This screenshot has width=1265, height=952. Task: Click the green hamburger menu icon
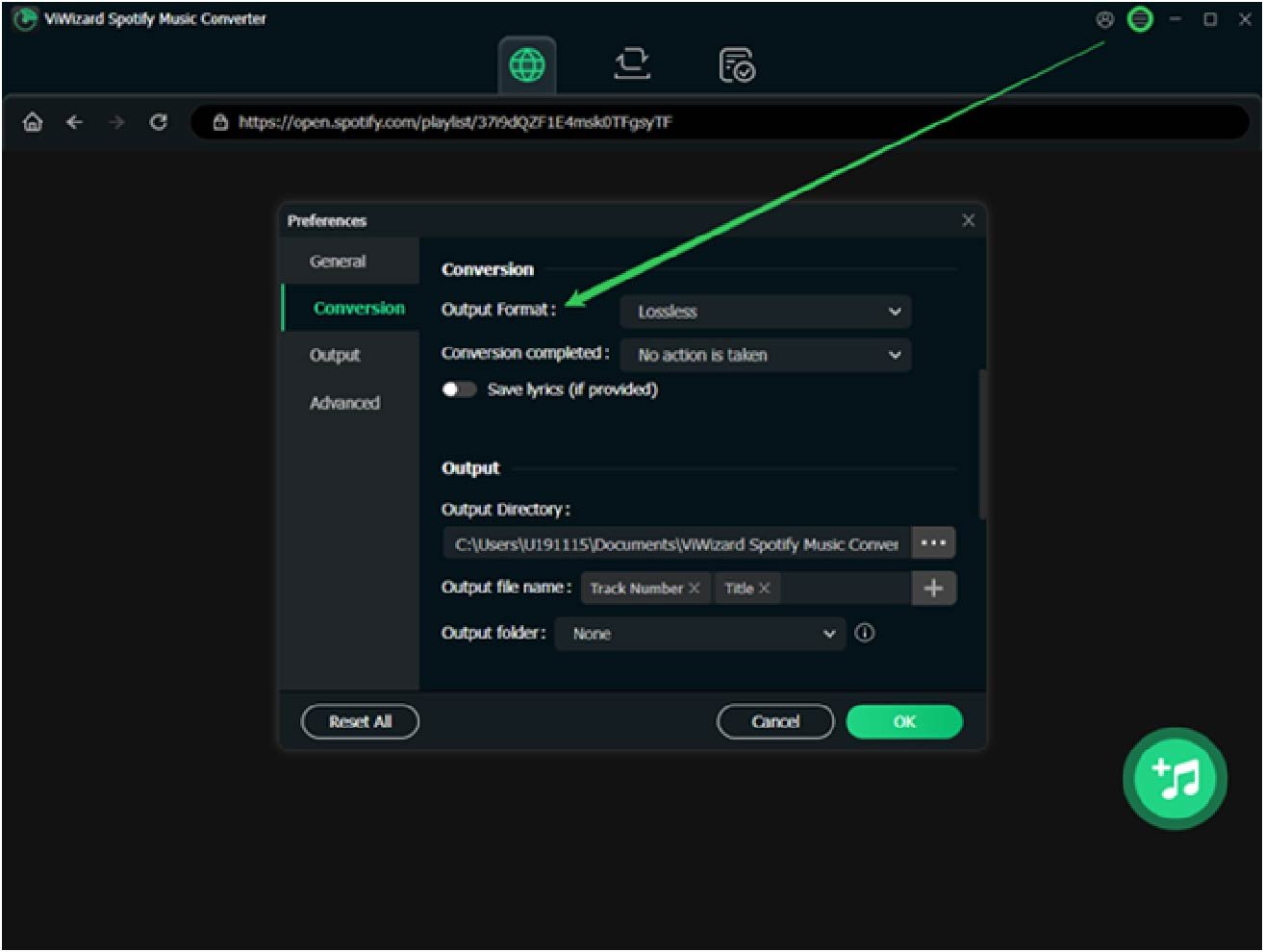pyautogui.click(x=1140, y=19)
